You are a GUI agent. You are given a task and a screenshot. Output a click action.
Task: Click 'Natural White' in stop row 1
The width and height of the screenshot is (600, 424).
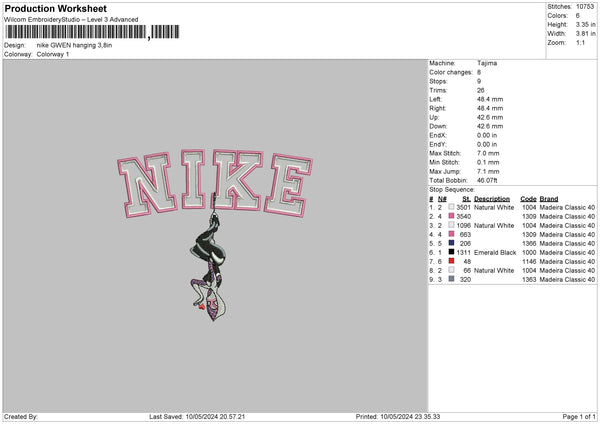[x=494, y=207]
